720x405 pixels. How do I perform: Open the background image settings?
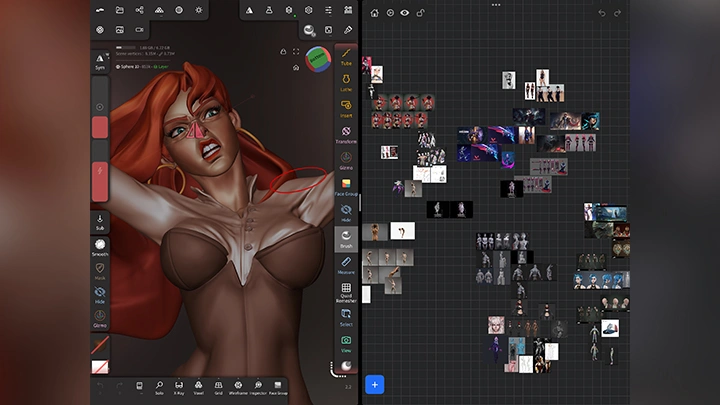[x=119, y=30]
